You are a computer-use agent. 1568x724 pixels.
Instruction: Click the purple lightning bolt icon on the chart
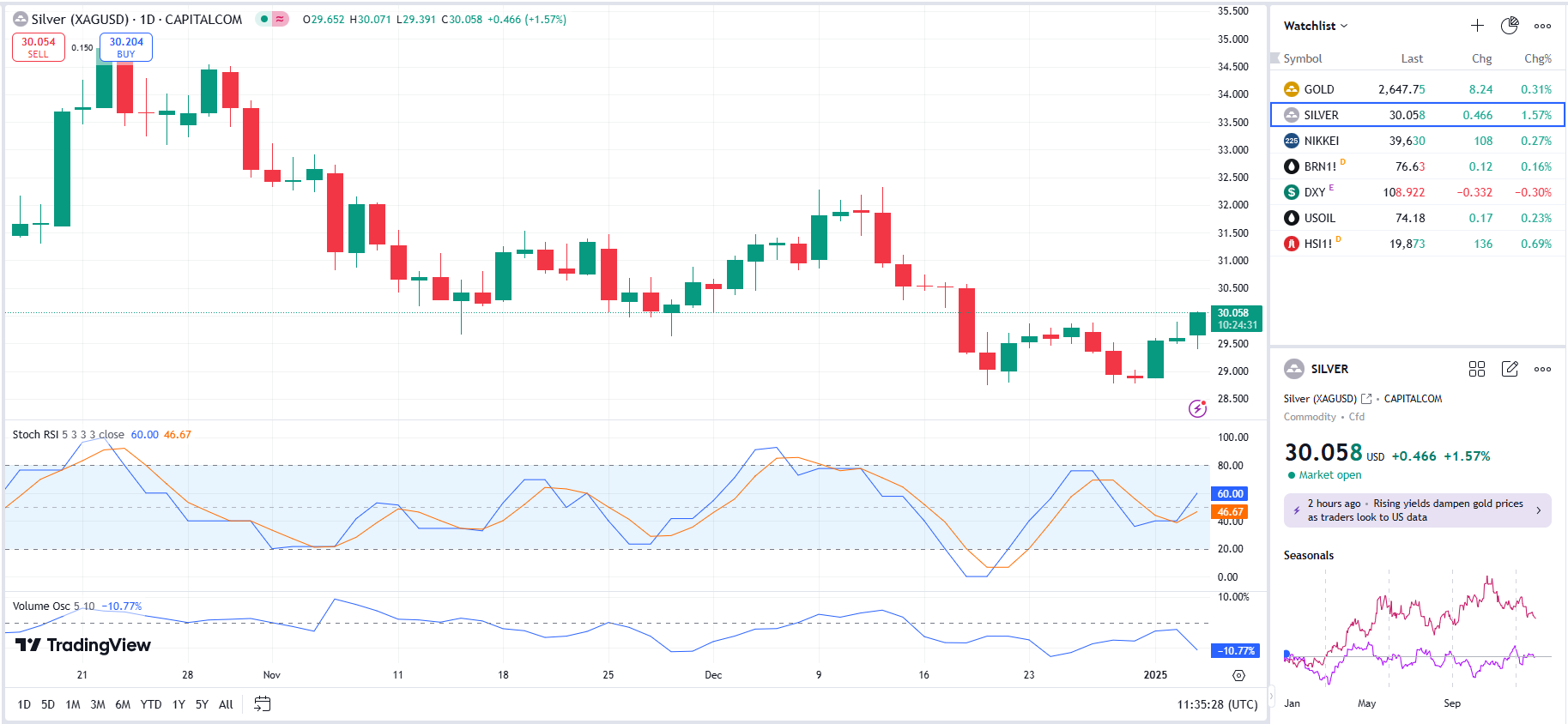1197,408
